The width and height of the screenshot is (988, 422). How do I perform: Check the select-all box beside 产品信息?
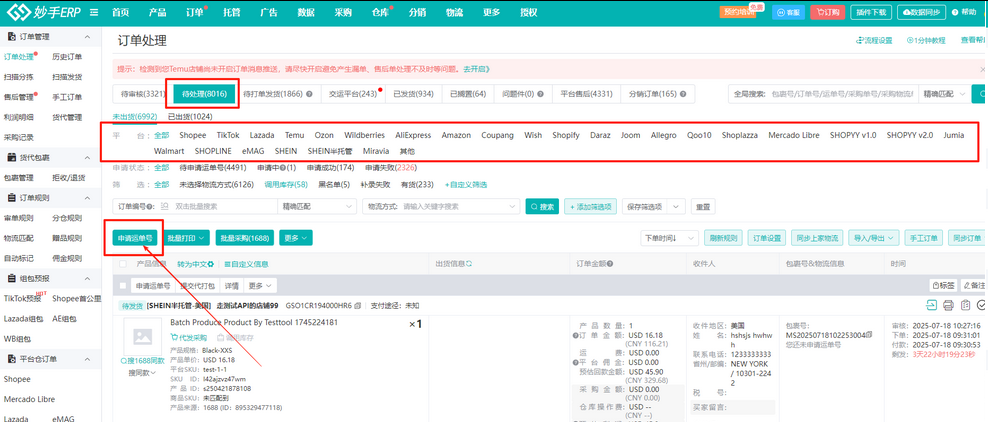pos(123,264)
